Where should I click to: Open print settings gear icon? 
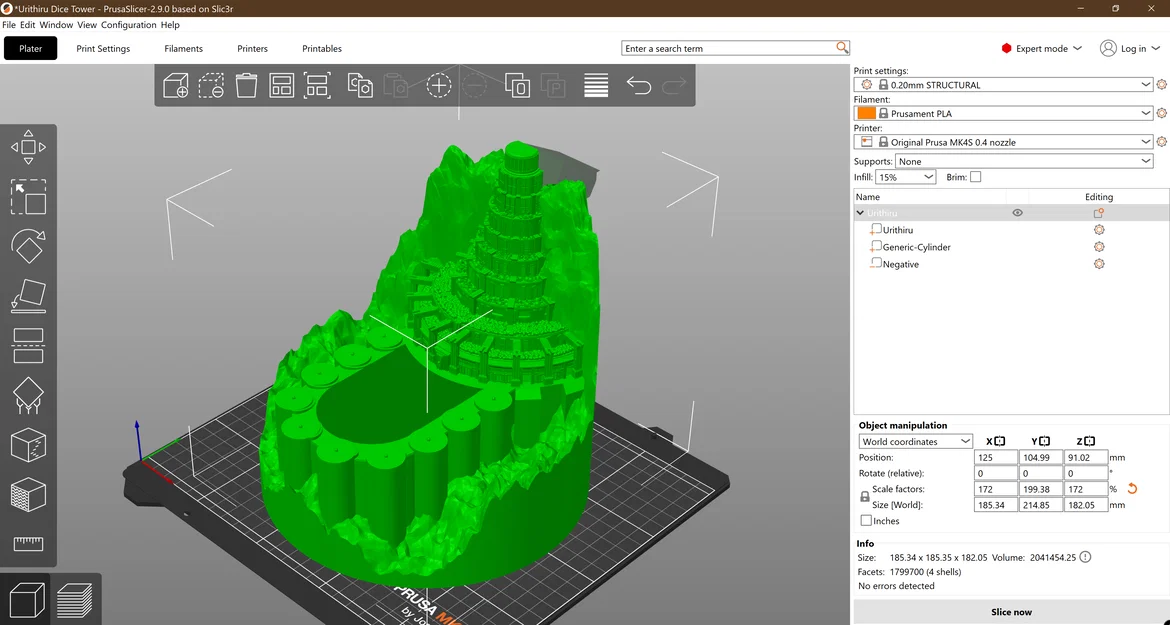click(1161, 84)
